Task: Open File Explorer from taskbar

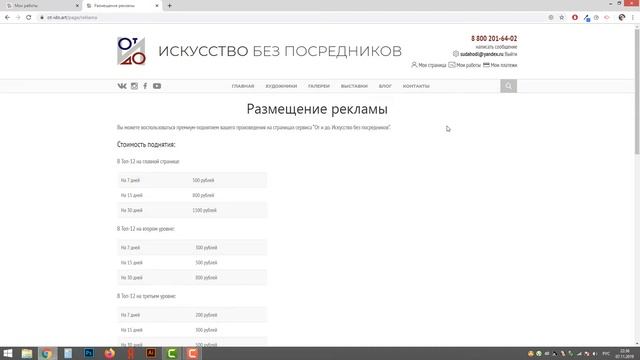Action: click(x=27, y=353)
